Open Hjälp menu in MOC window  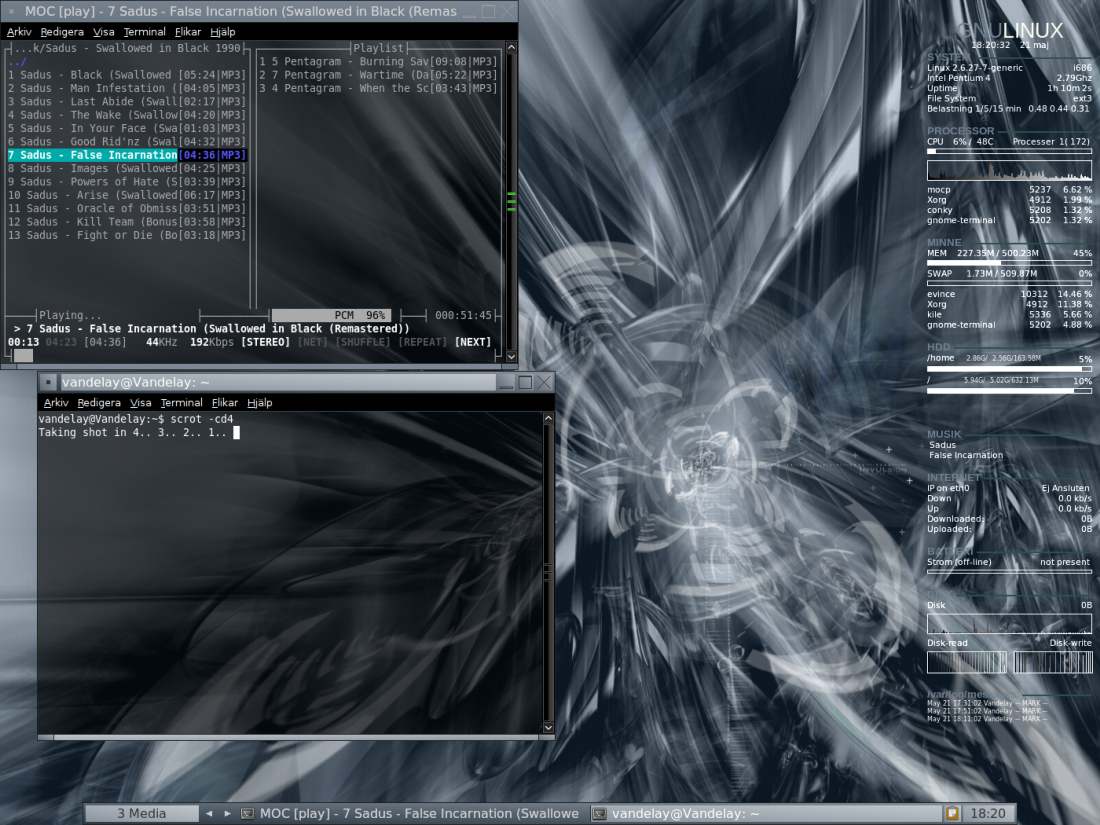[x=222, y=32]
